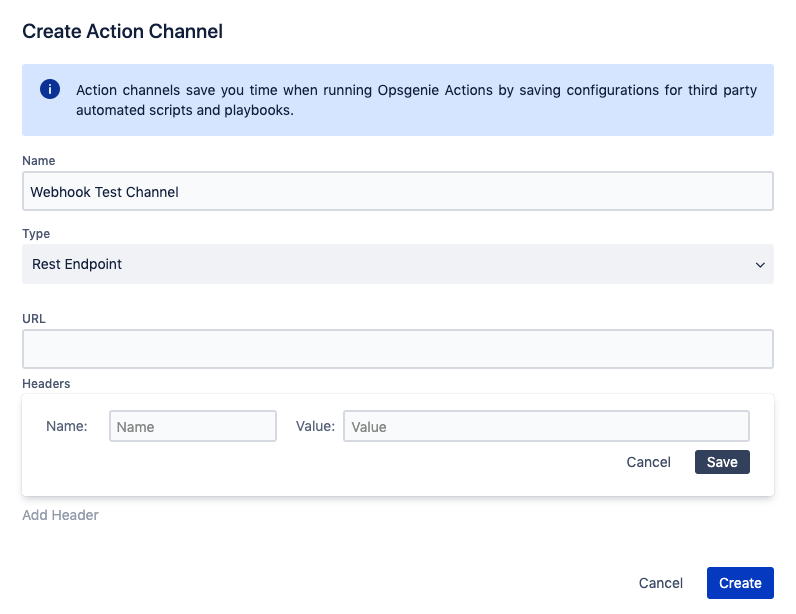Click the 'URL' field label
Viewport: 796px width, 614px height.
34,319
